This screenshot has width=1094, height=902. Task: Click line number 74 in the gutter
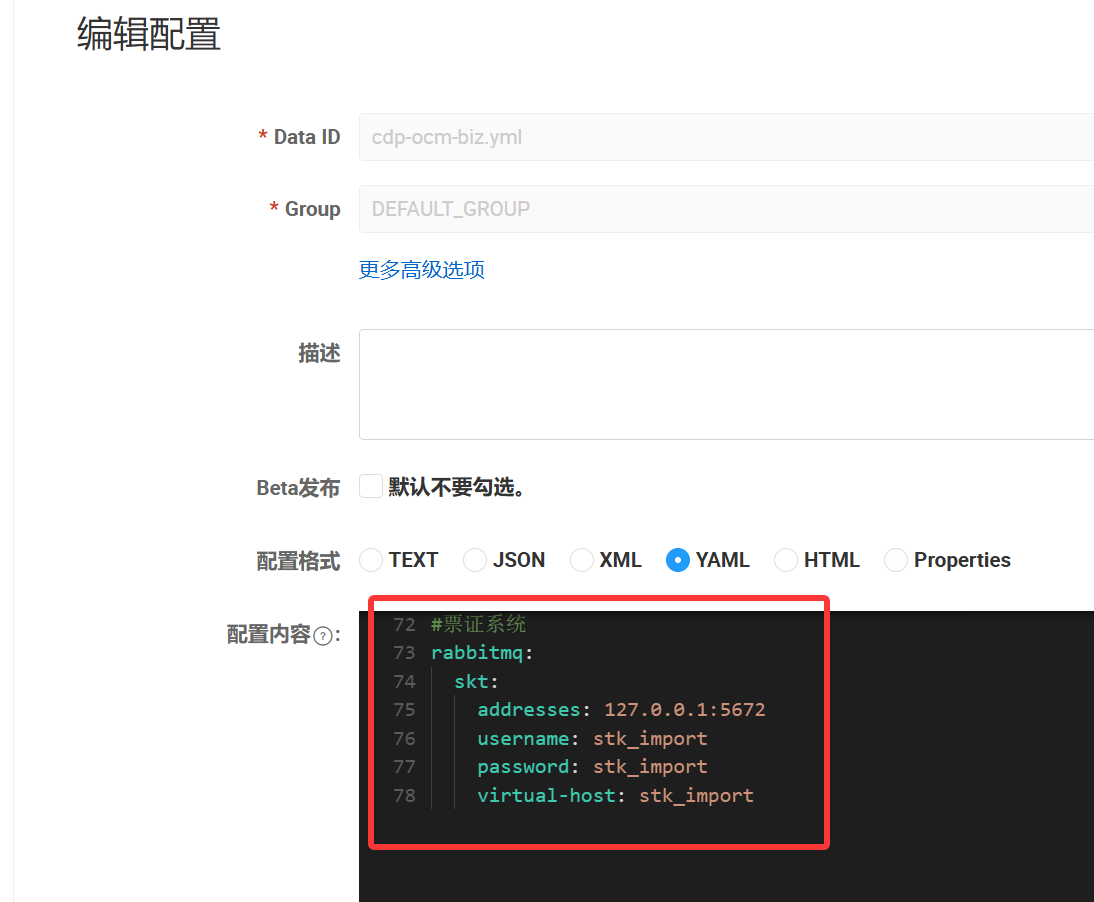click(x=404, y=681)
